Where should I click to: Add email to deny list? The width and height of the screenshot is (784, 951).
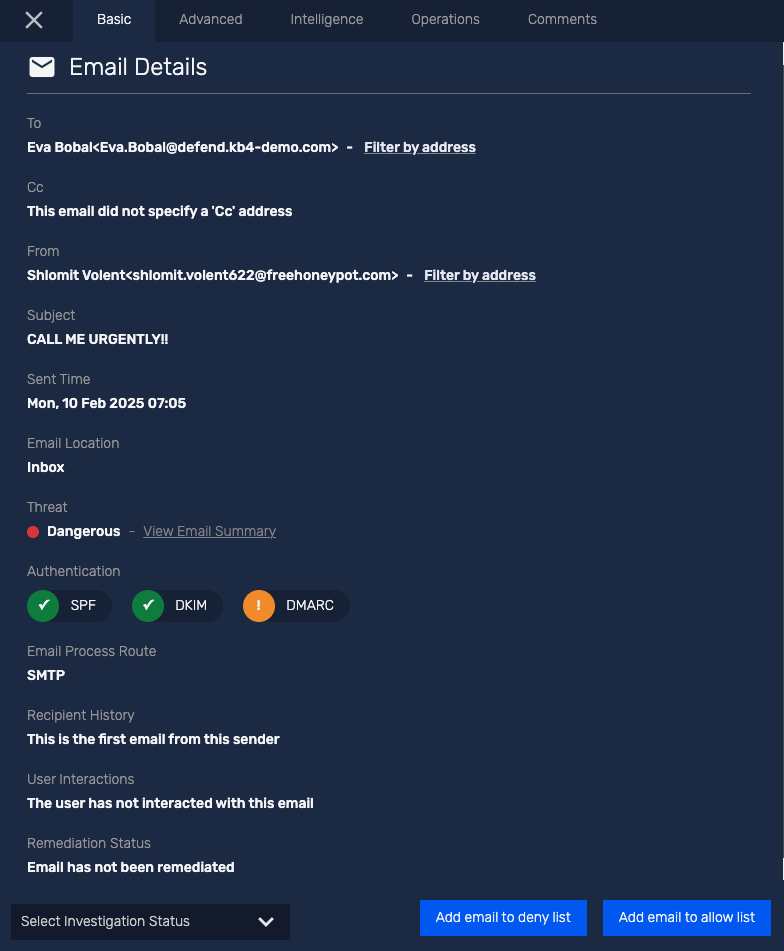[x=503, y=917]
